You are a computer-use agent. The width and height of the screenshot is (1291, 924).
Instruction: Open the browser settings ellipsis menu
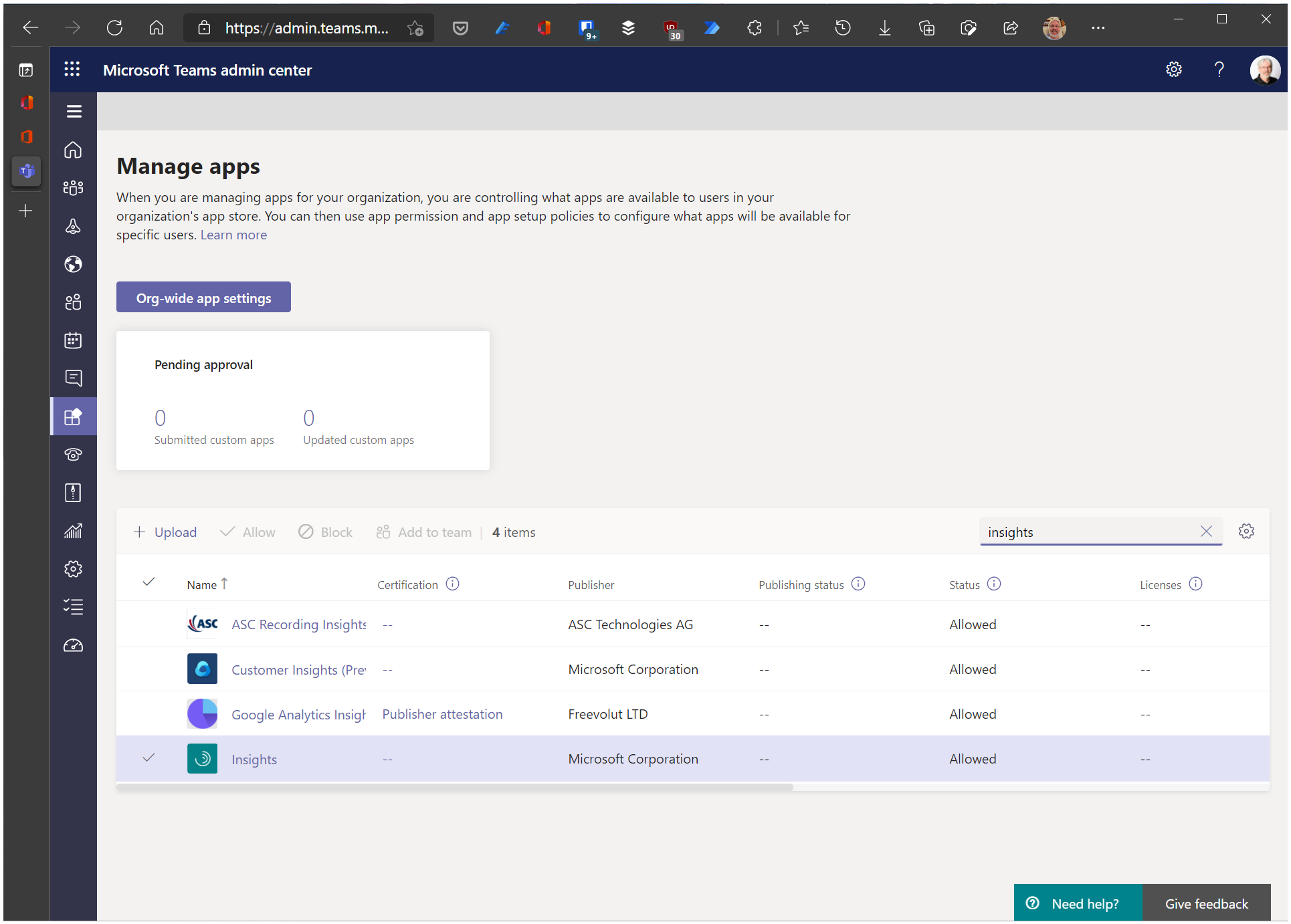1098,27
